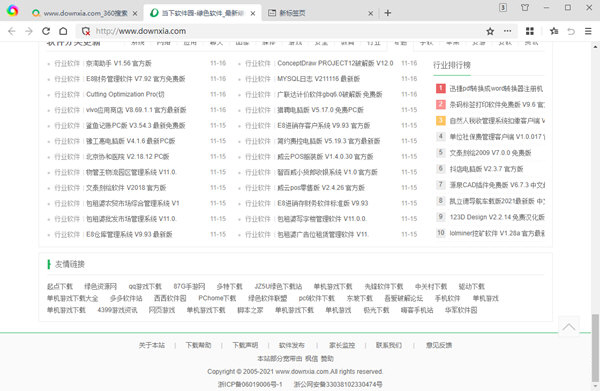Open the browser hamburger menu
Viewport: 600px width, 391px height.
click(588, 31)
